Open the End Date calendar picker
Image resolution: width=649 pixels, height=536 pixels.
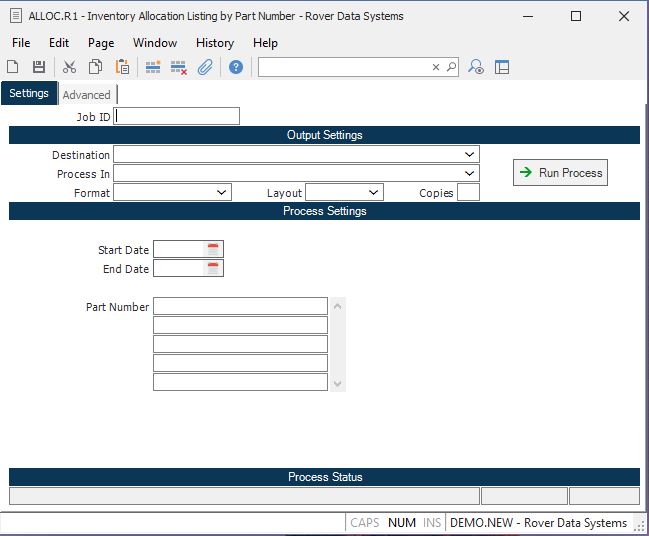pos(213,268)
